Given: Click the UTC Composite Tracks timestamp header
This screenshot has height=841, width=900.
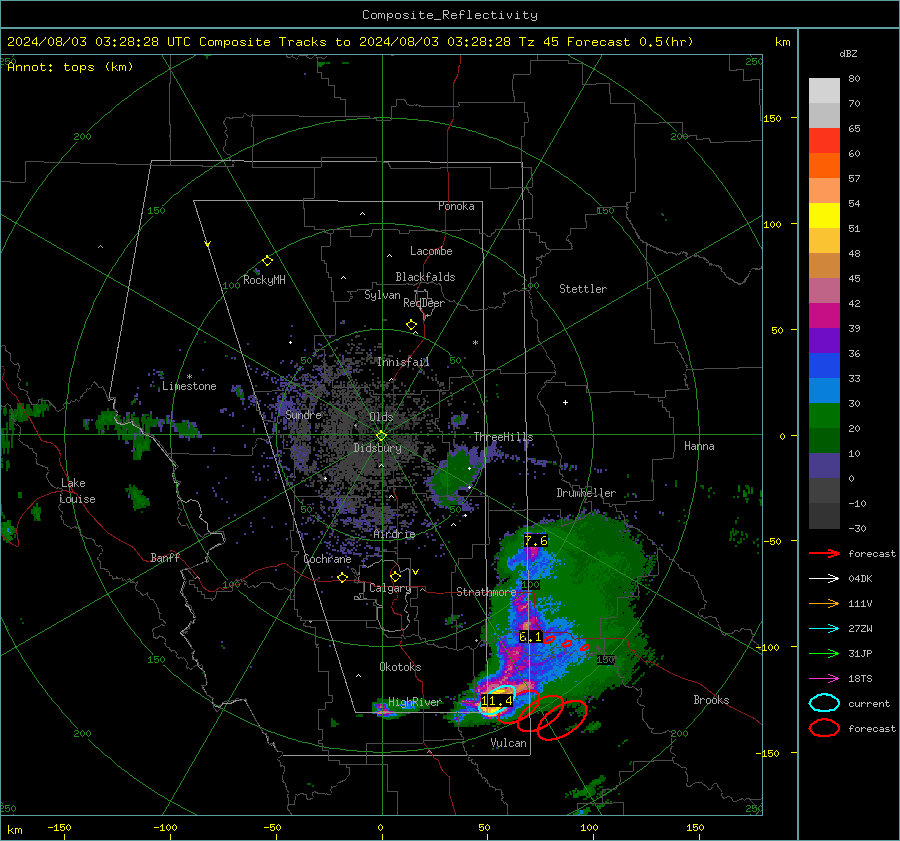Looking at the screenshot, I should 350,42.
